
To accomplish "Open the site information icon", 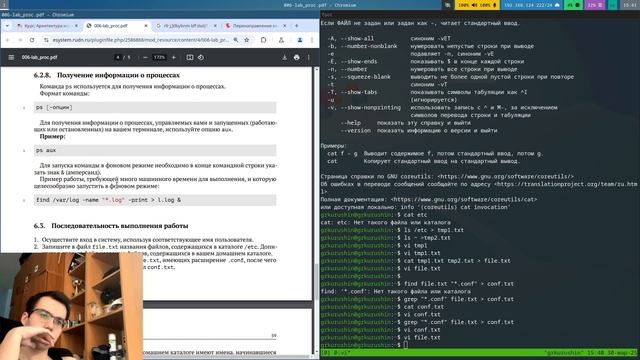I will [x=46, y=40].
